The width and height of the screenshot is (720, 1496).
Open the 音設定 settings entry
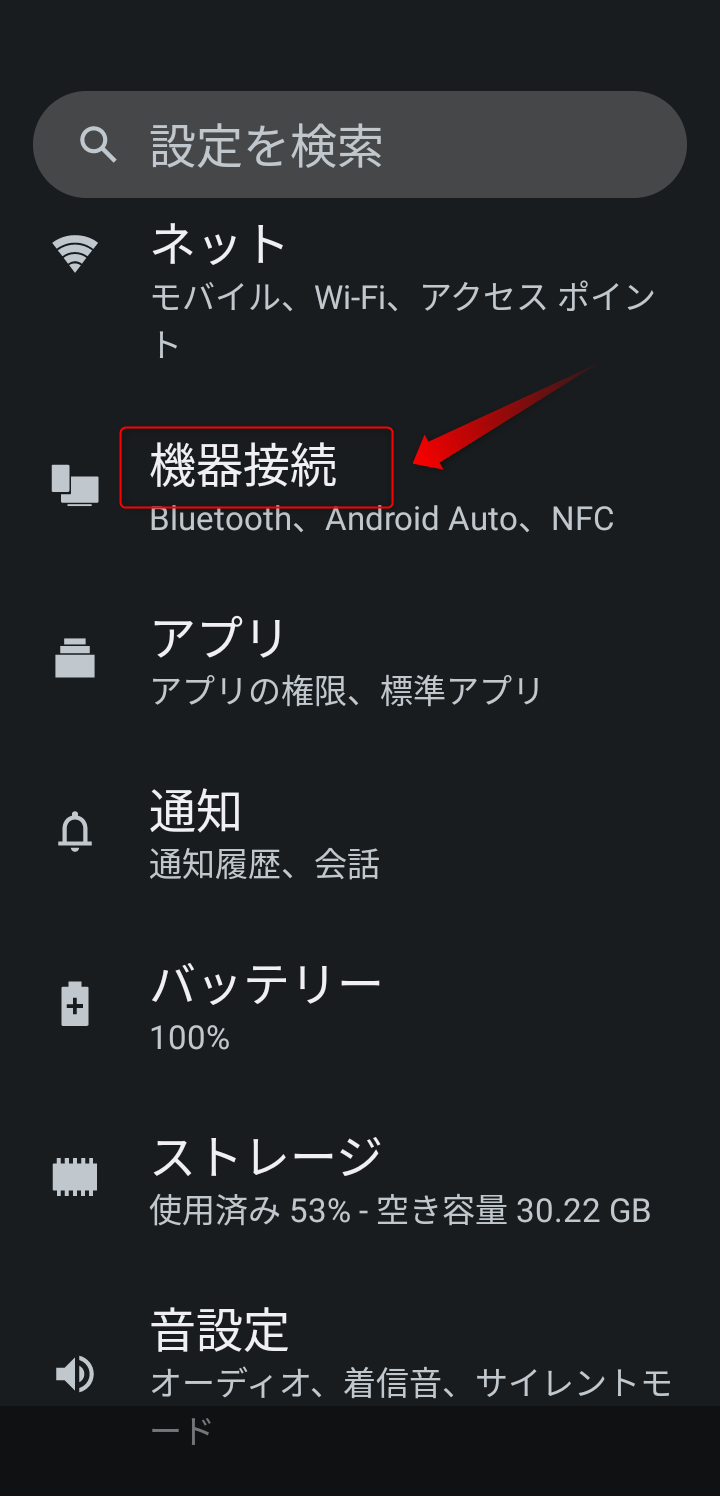coord(360,1373)
